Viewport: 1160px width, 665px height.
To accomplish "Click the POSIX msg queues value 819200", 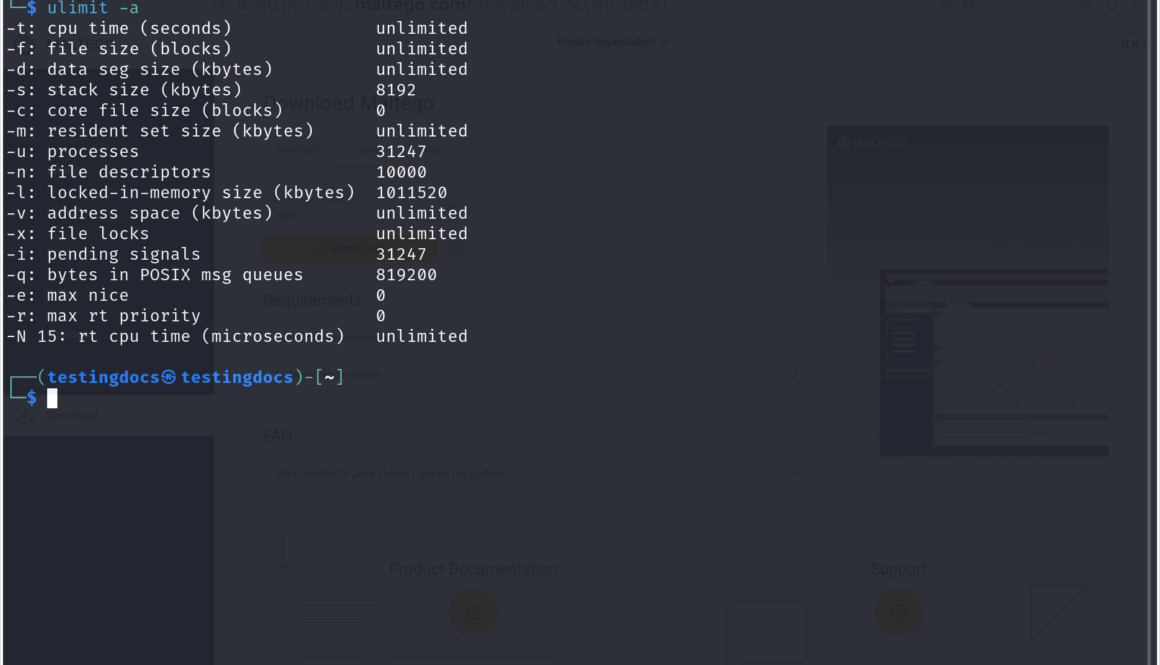I will click(406, 275).
